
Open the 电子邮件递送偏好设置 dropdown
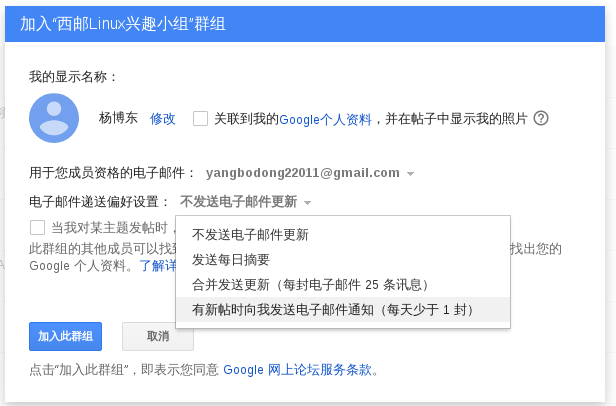tap(246, 202)
